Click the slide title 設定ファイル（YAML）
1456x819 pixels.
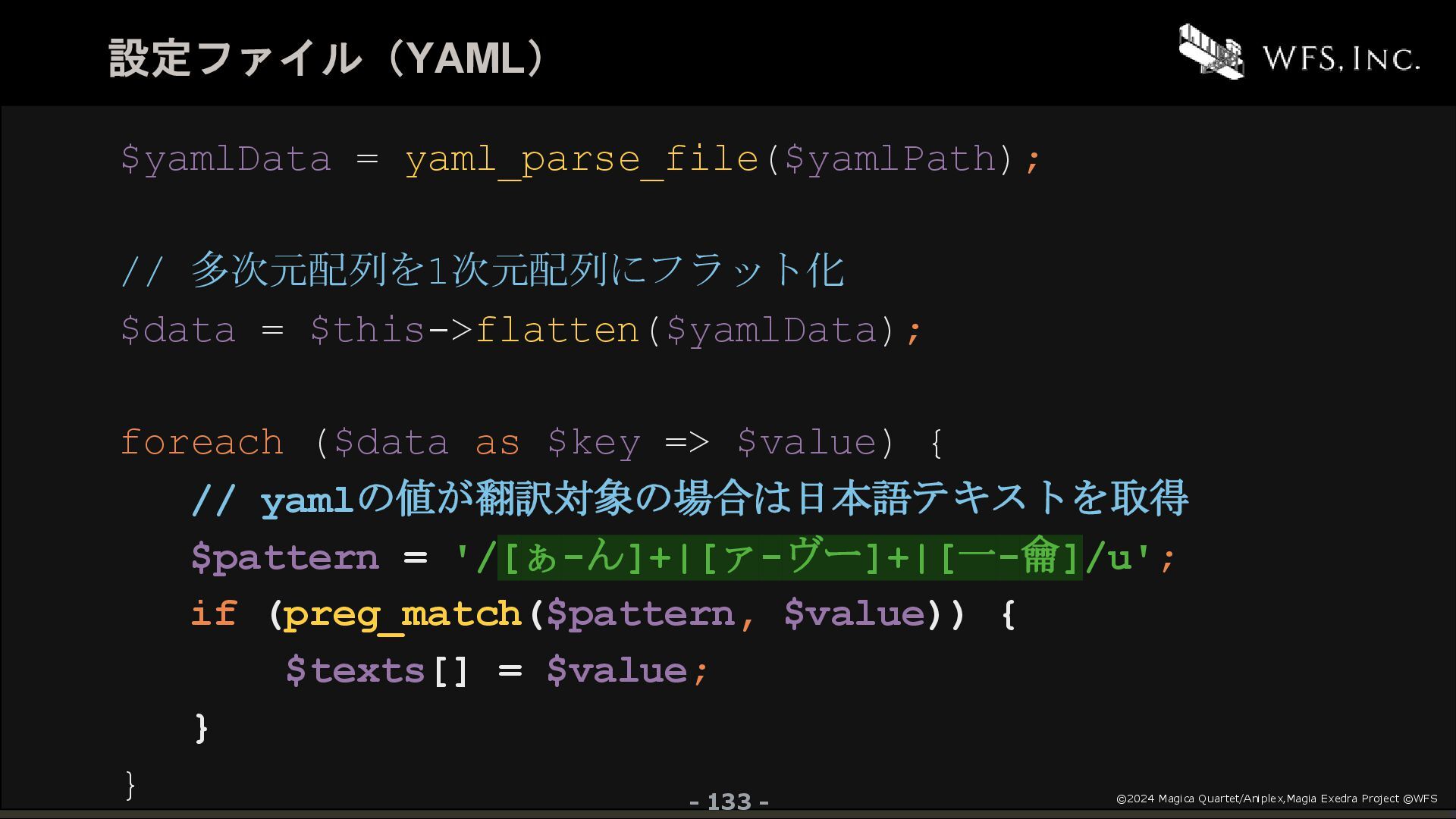(328, 58)
